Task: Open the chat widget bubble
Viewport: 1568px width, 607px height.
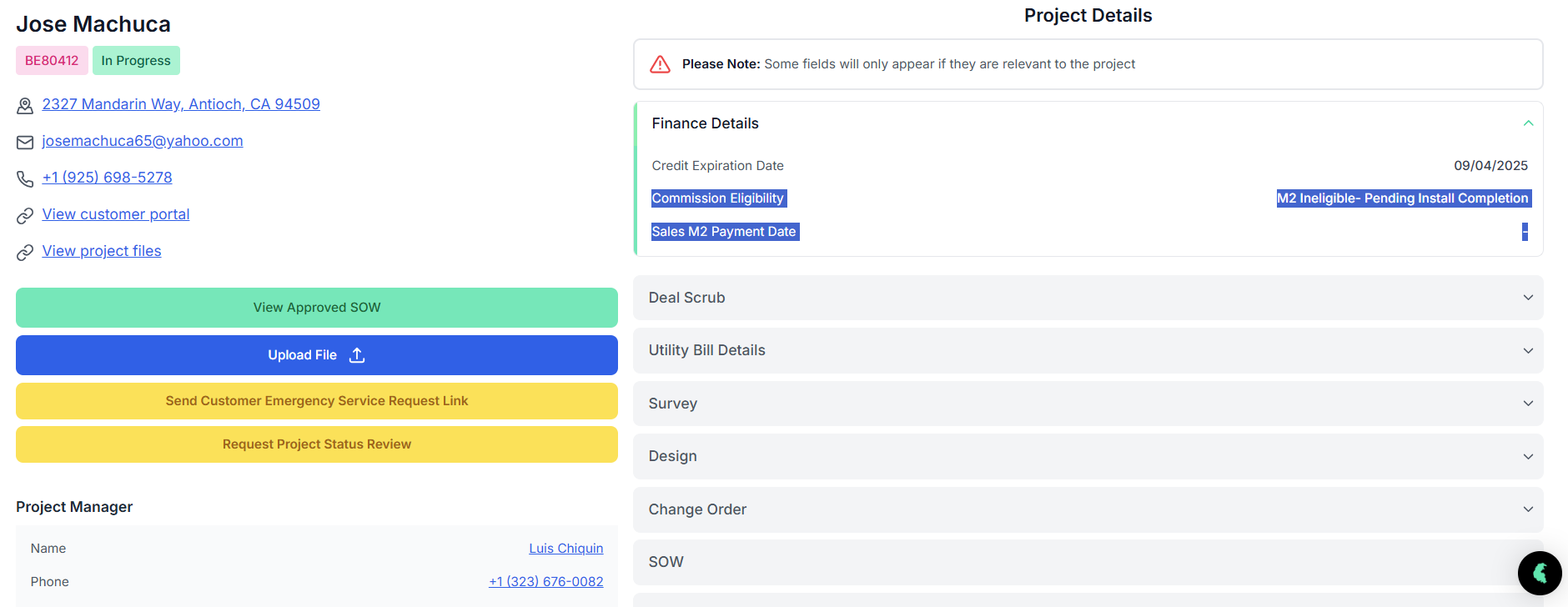Action: coord(1539,573)
